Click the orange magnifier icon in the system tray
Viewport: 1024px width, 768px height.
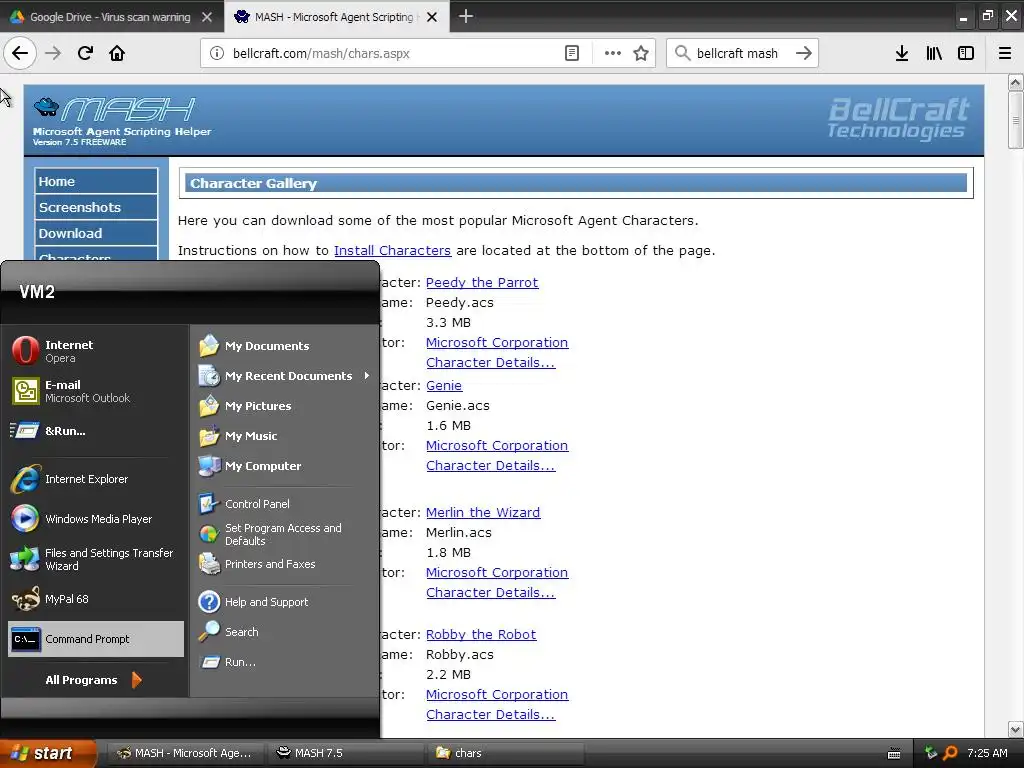(950, 753)
